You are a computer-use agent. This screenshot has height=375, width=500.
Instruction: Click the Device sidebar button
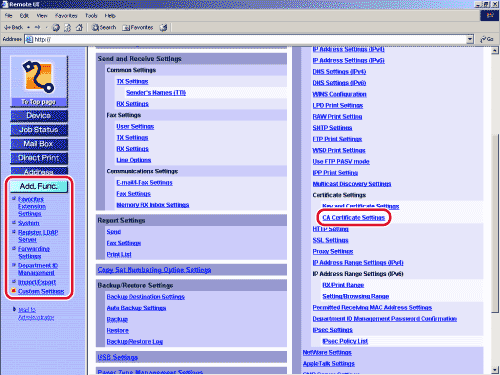[39, 116]
